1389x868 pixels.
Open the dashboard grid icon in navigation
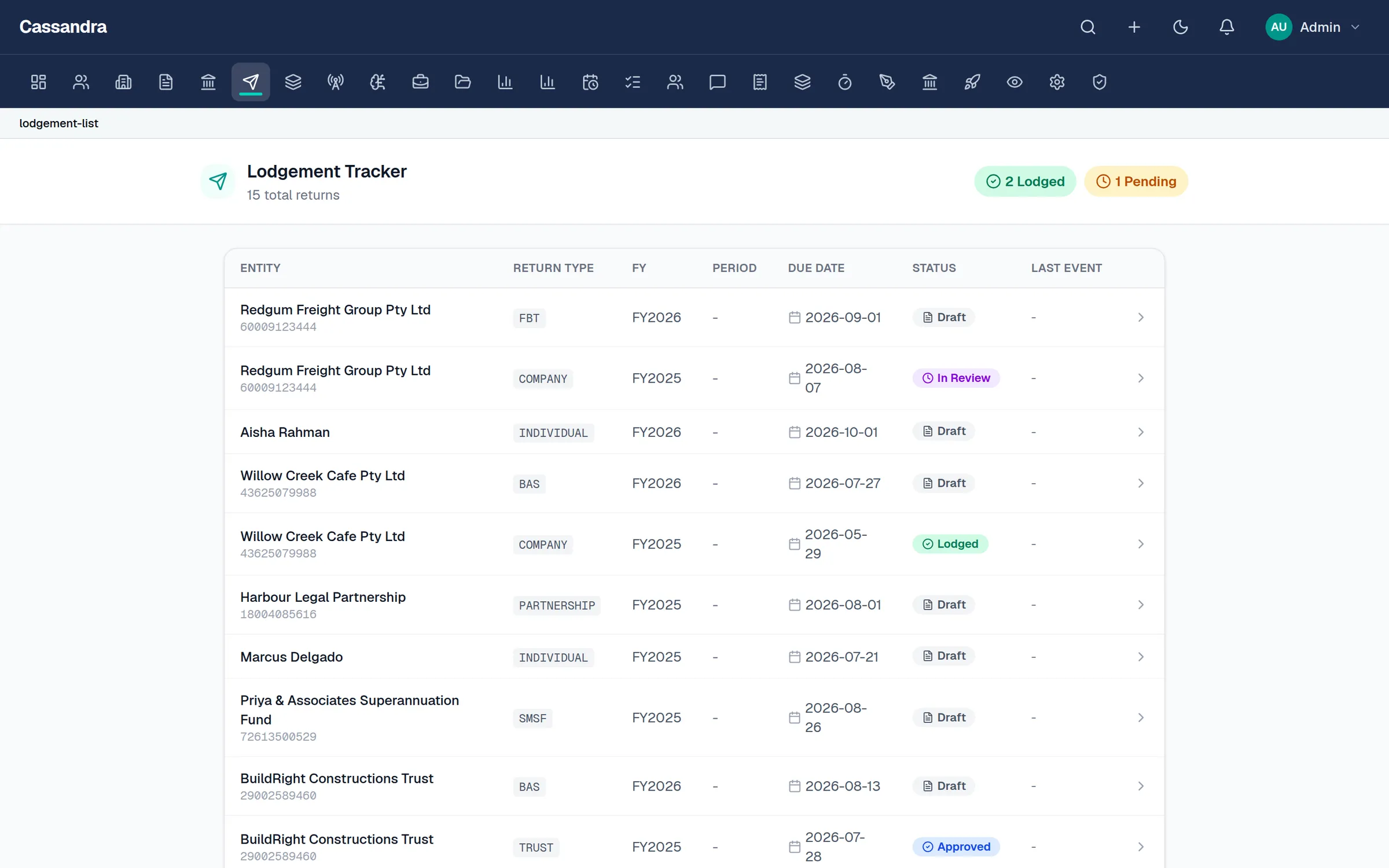click(x=38, y=82)
